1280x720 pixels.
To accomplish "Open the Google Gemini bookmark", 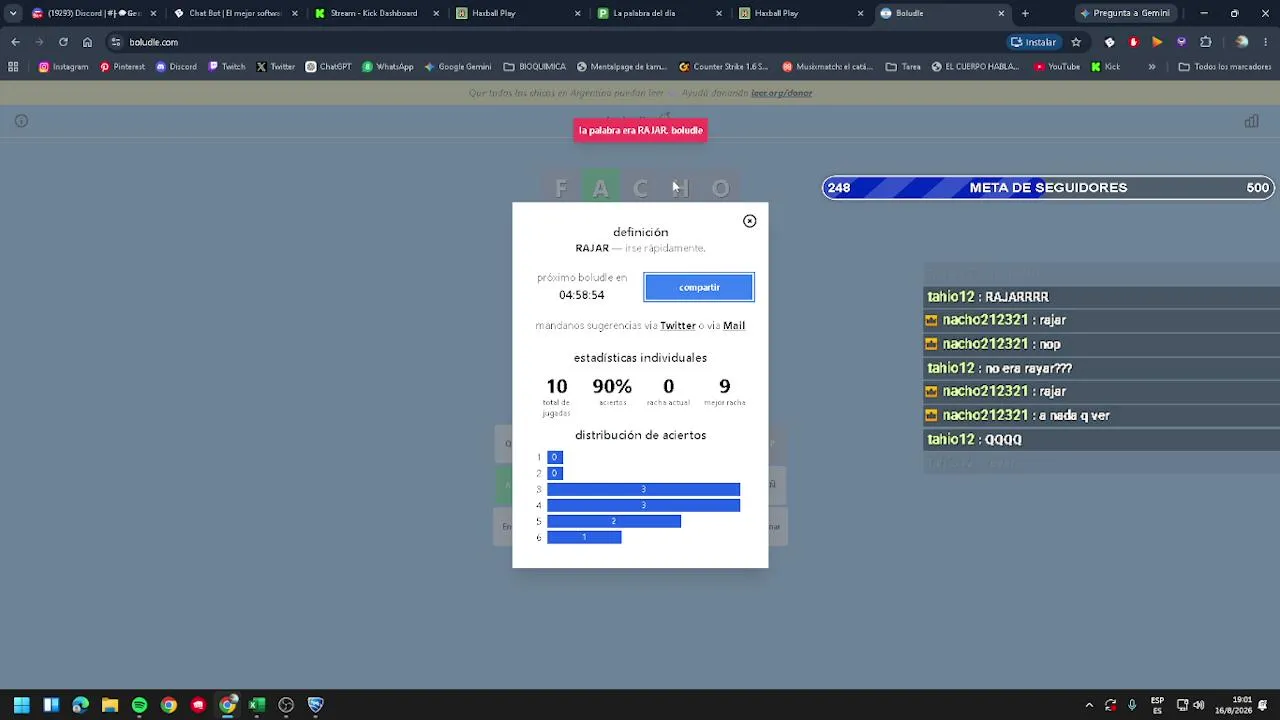I will [457, 67].
